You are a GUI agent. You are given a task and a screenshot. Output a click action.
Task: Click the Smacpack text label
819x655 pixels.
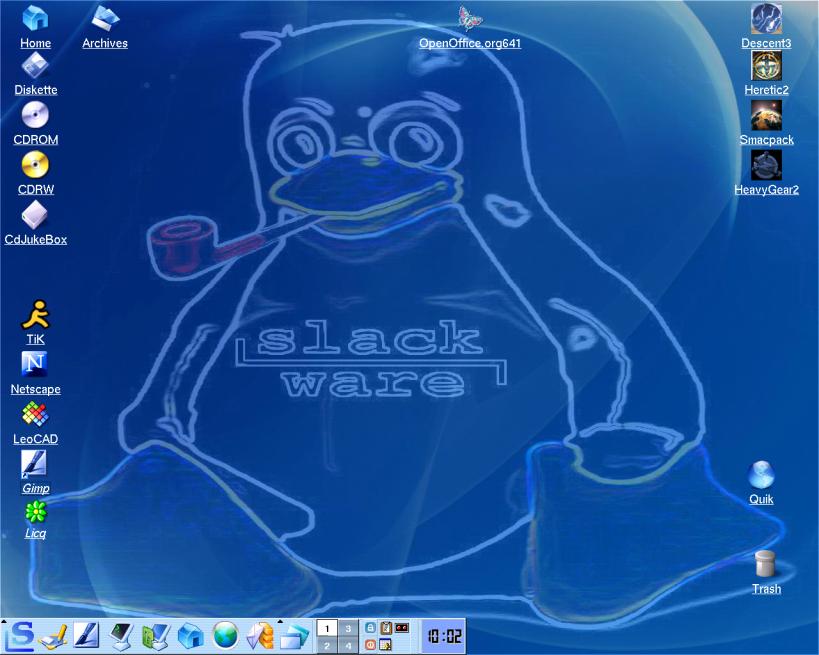766,139
